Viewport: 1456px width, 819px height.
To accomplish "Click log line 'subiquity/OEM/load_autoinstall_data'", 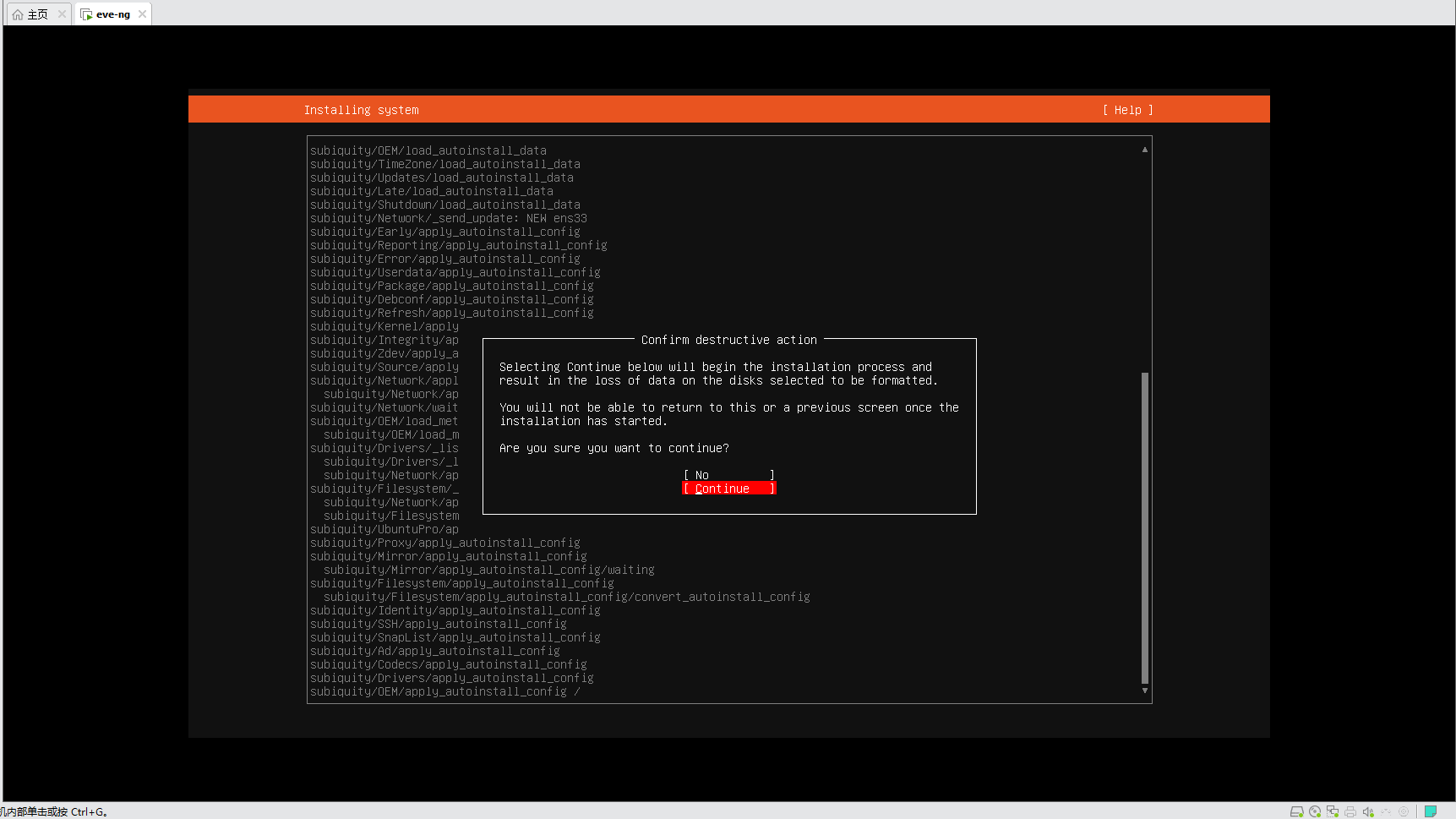I will [x=428, y=150].
